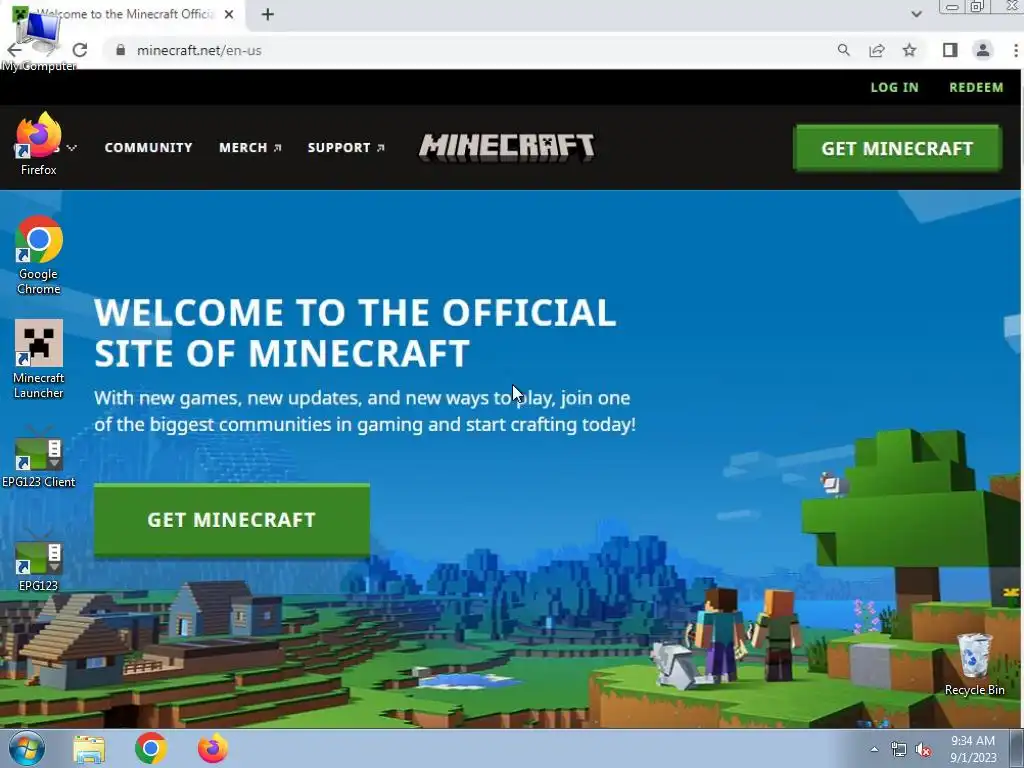Bookmark this tab with the star icon
The height and width of the screenshot is (768, 1024).
coord(909,50)
